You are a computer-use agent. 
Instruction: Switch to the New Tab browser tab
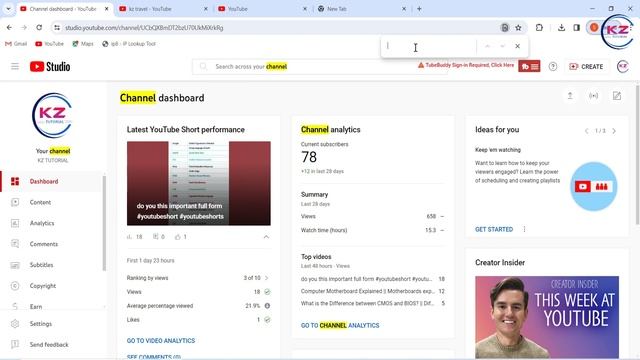(362, 9)
